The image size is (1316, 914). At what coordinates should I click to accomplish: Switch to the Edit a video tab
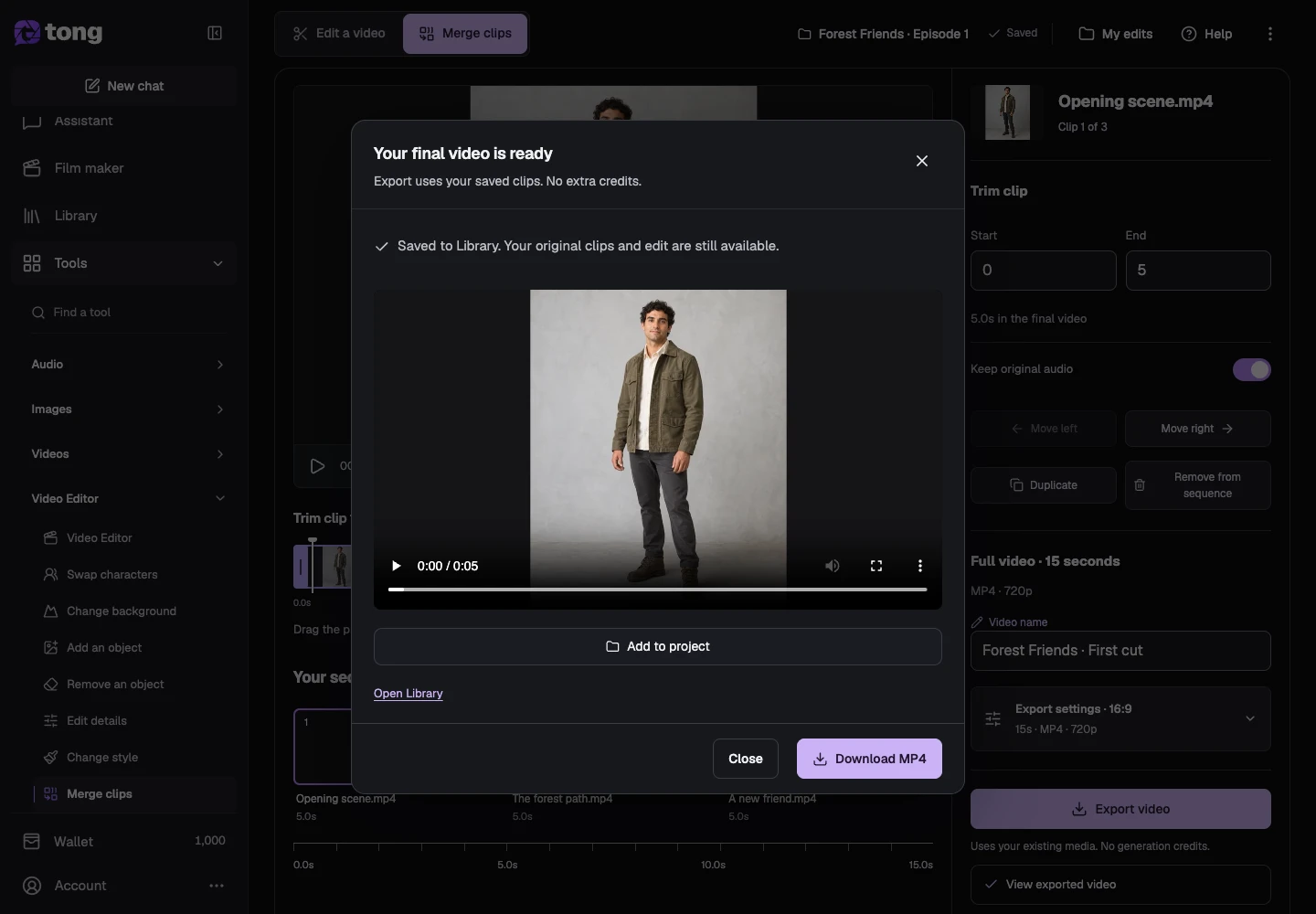coord(339,34)
